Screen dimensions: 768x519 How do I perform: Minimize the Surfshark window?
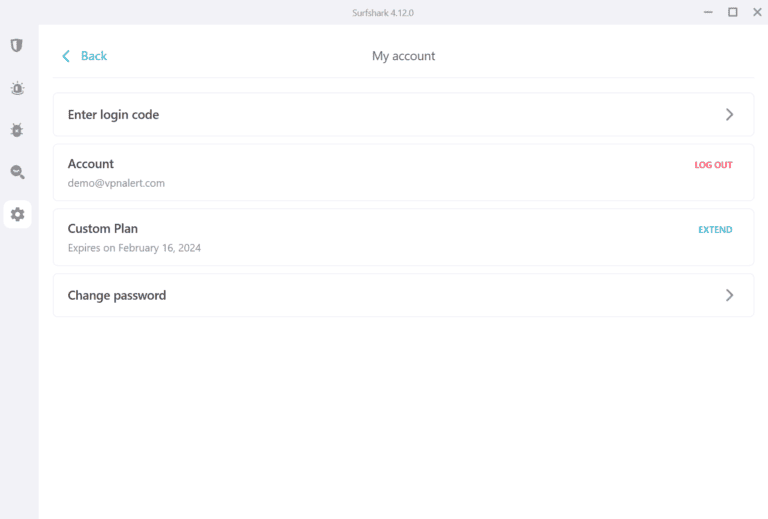click(x=709, y=12)
